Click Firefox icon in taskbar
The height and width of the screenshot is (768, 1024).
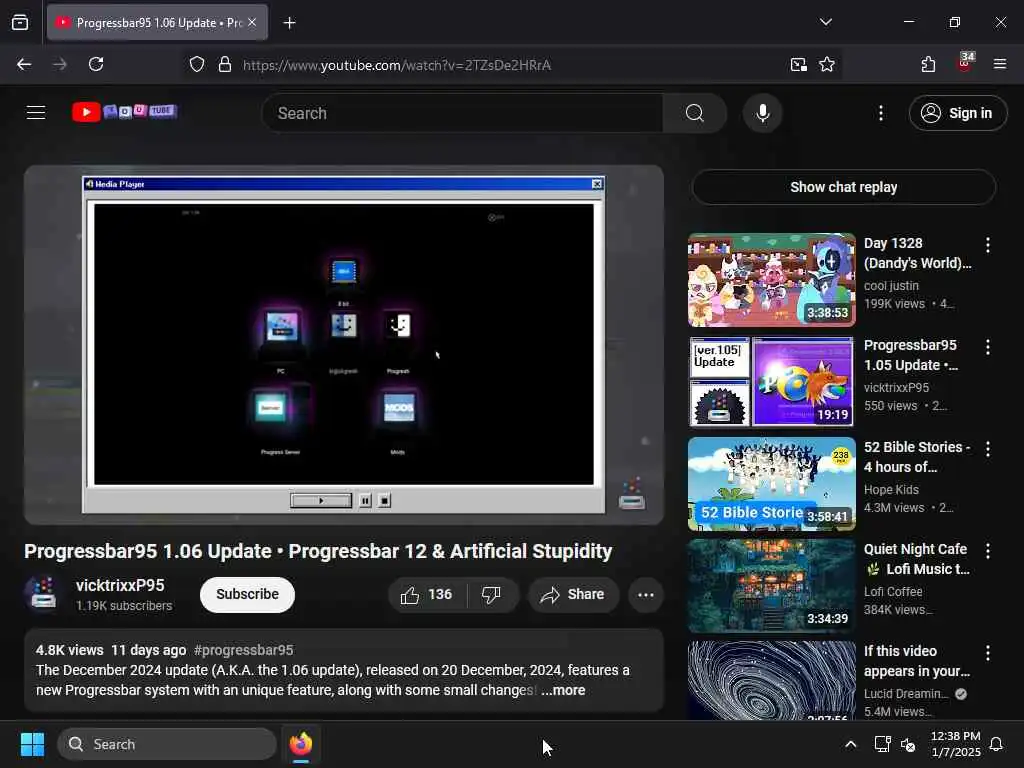point(301,744)
